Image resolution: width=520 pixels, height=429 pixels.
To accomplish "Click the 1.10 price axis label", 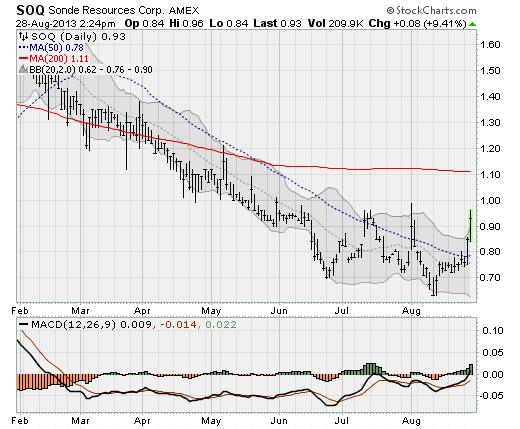I will [x=490, y=174].
